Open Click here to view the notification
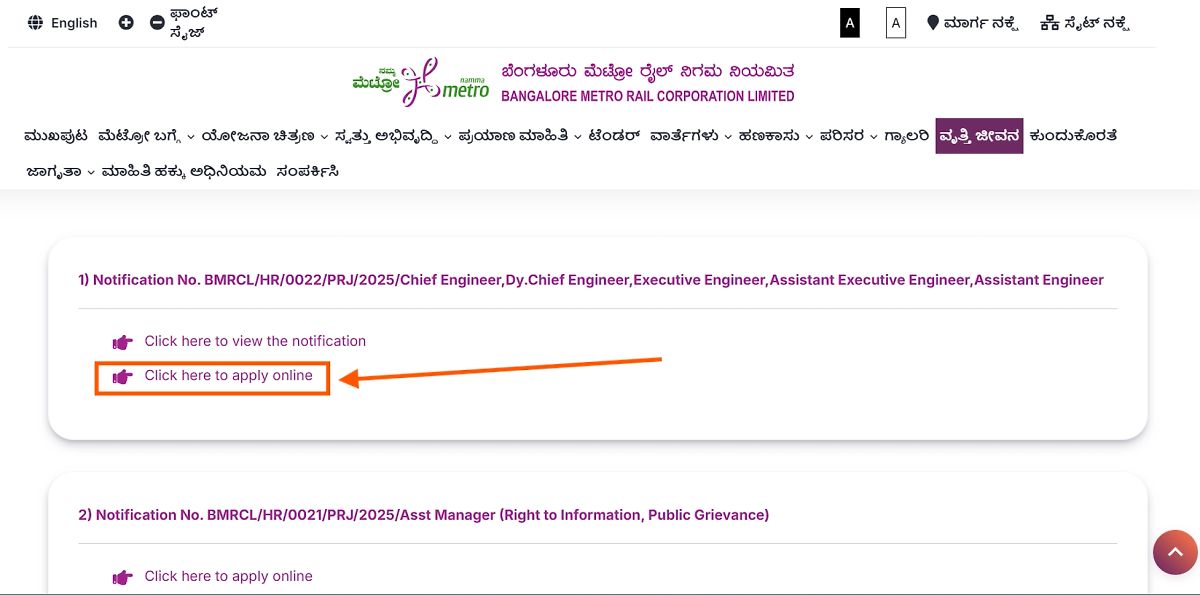Viewport: 1200px width, 595px height. point(255,341)
